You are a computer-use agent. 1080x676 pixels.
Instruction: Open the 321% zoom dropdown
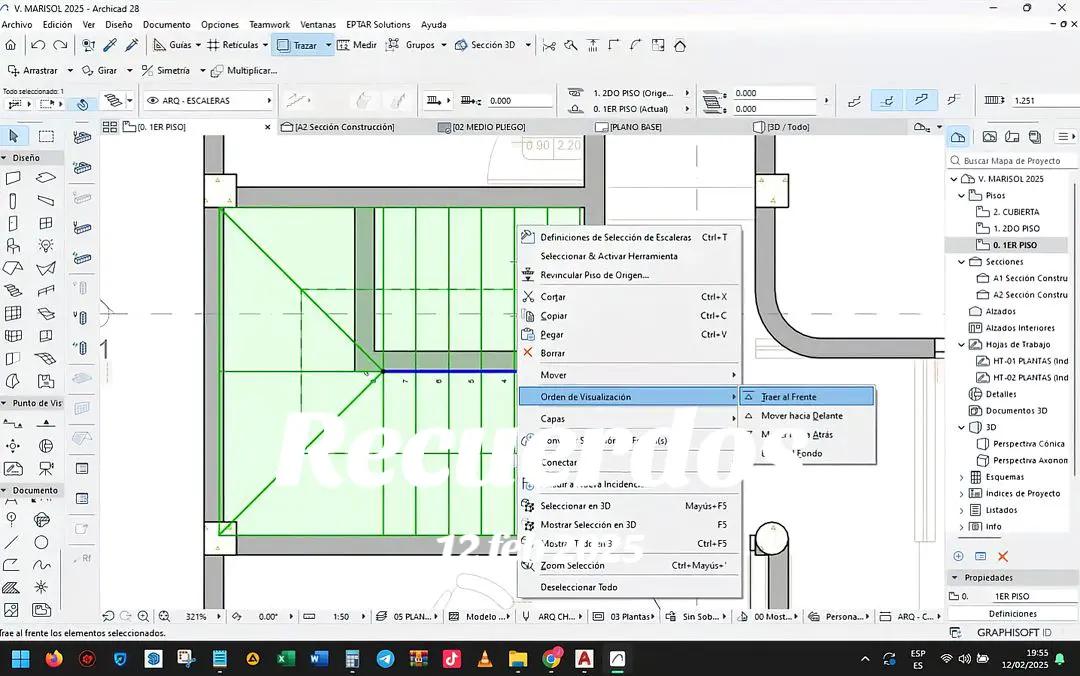pyautogui.click(x=219, y=617)
